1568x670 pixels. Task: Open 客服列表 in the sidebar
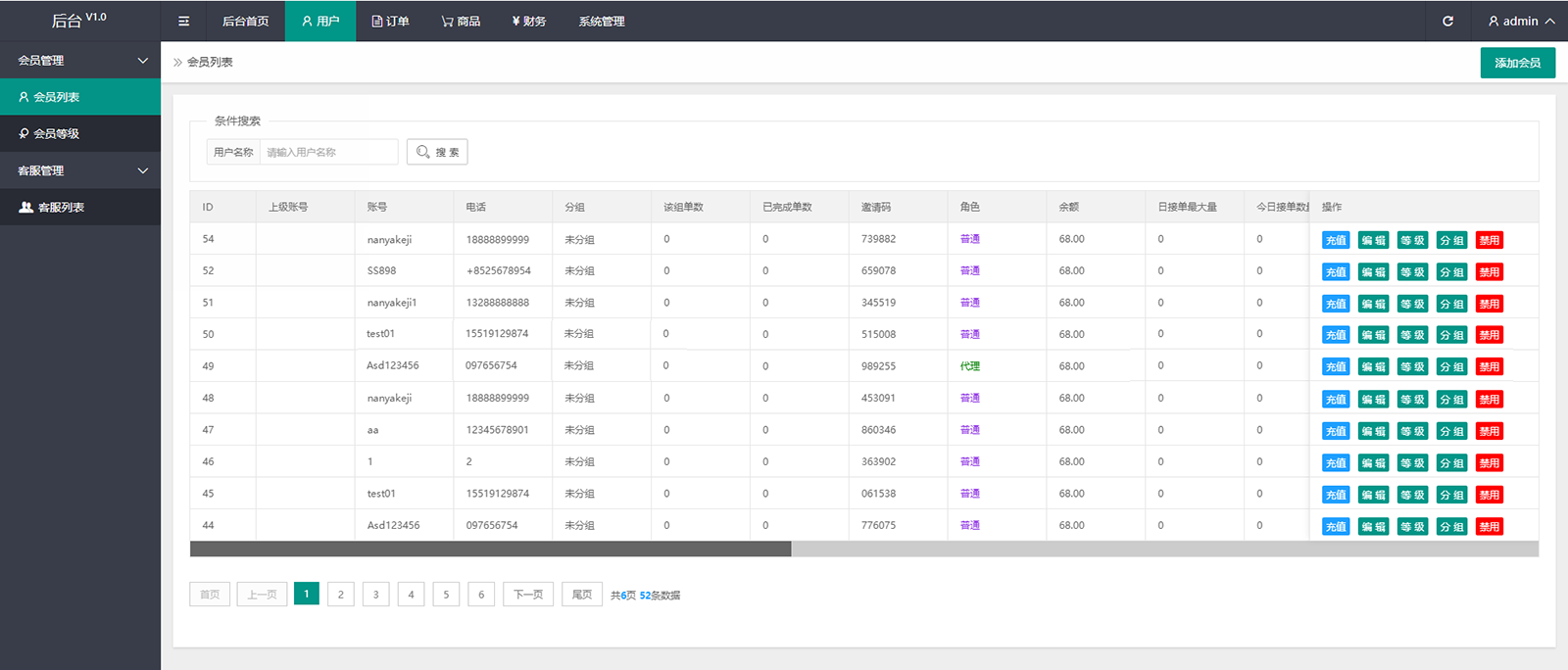pyautogui.click(x=80, y=207)
